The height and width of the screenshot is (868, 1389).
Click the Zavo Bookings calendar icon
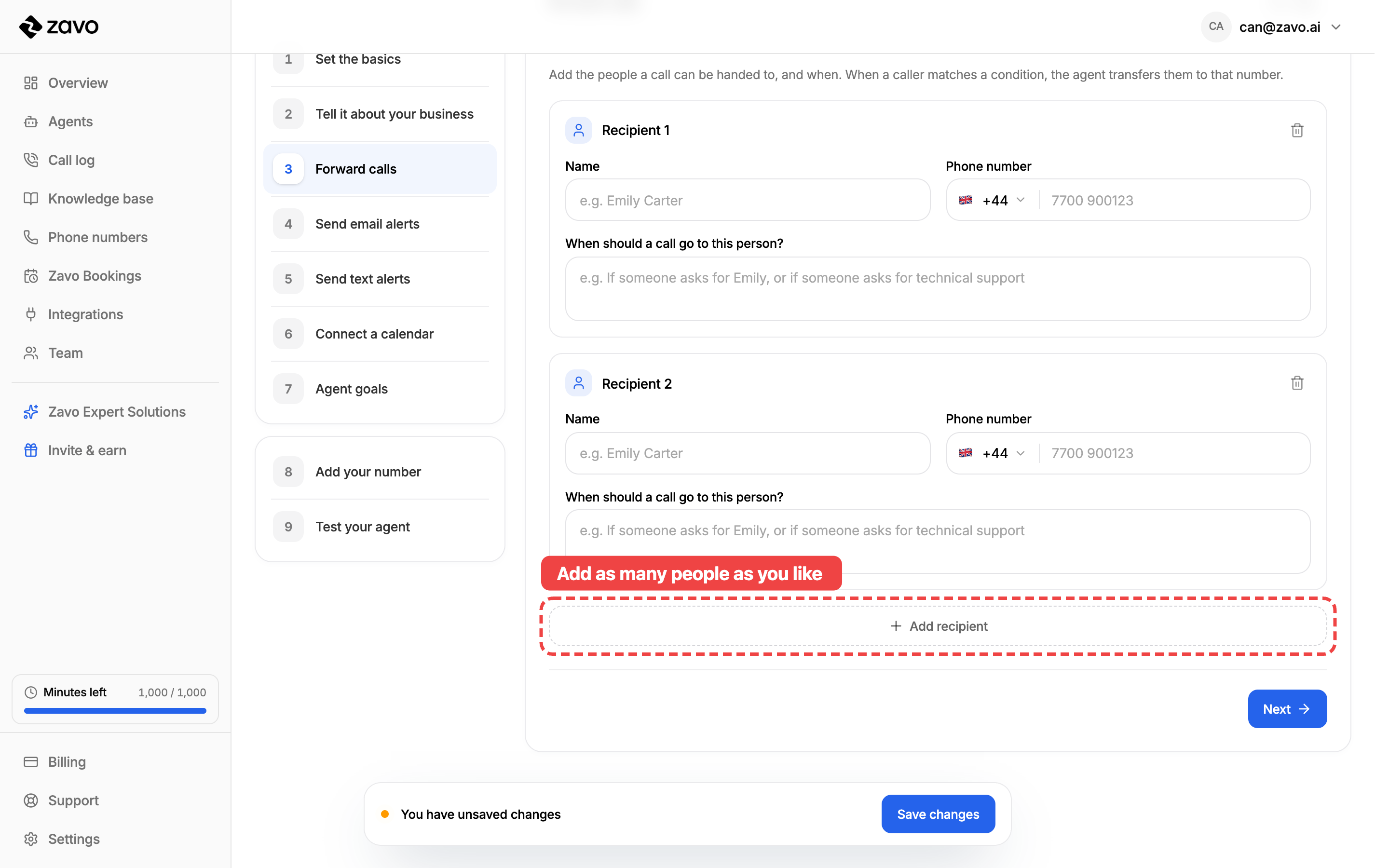point(31,275)
